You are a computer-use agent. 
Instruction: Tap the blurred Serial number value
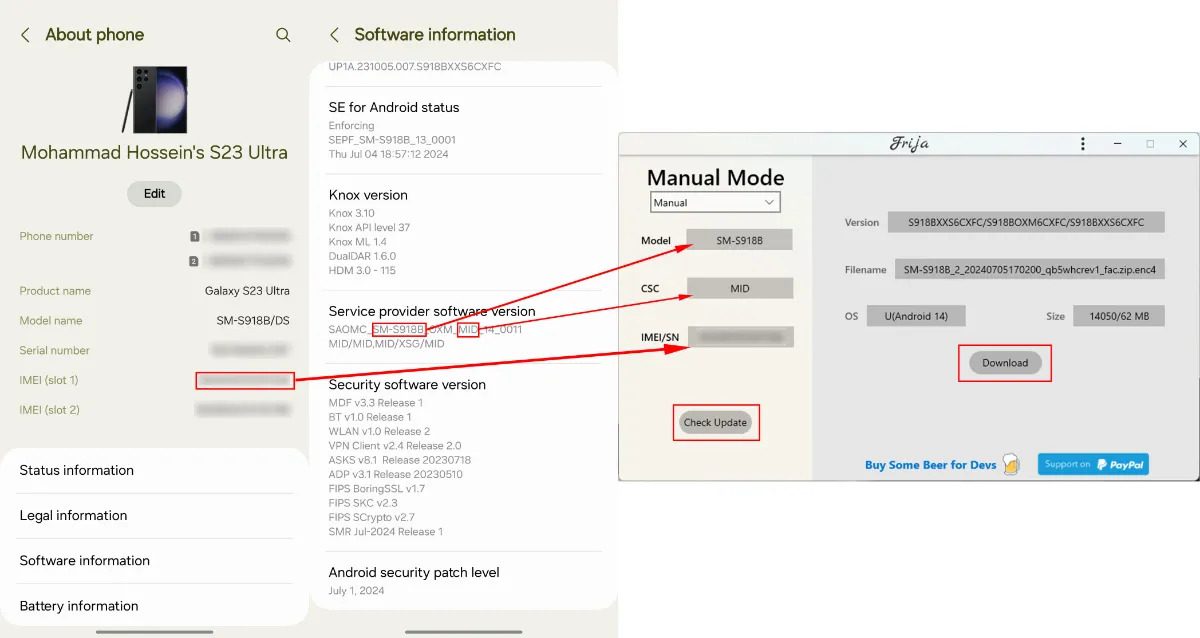(251, 351)
